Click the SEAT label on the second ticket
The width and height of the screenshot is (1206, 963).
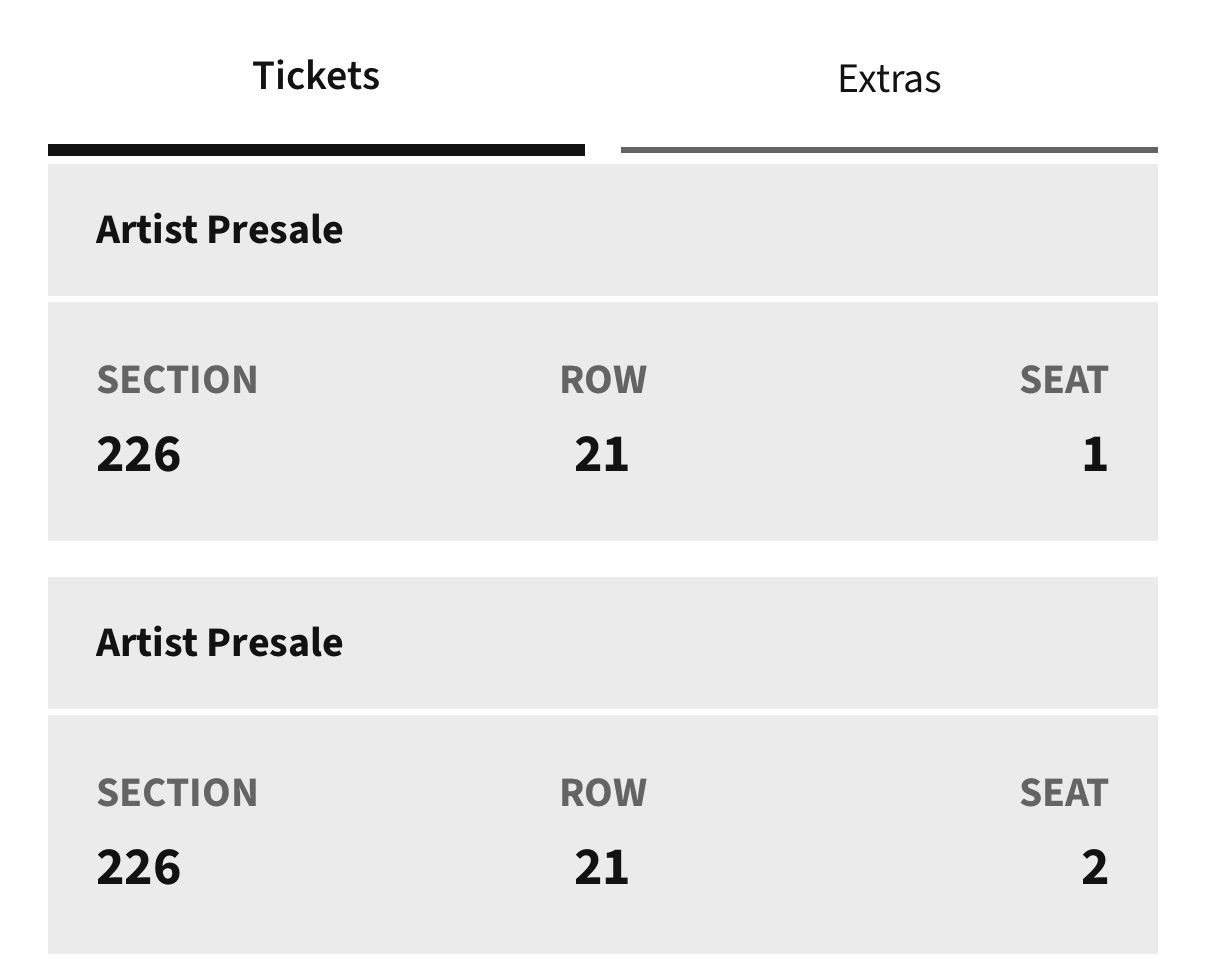coord(1064,793)
